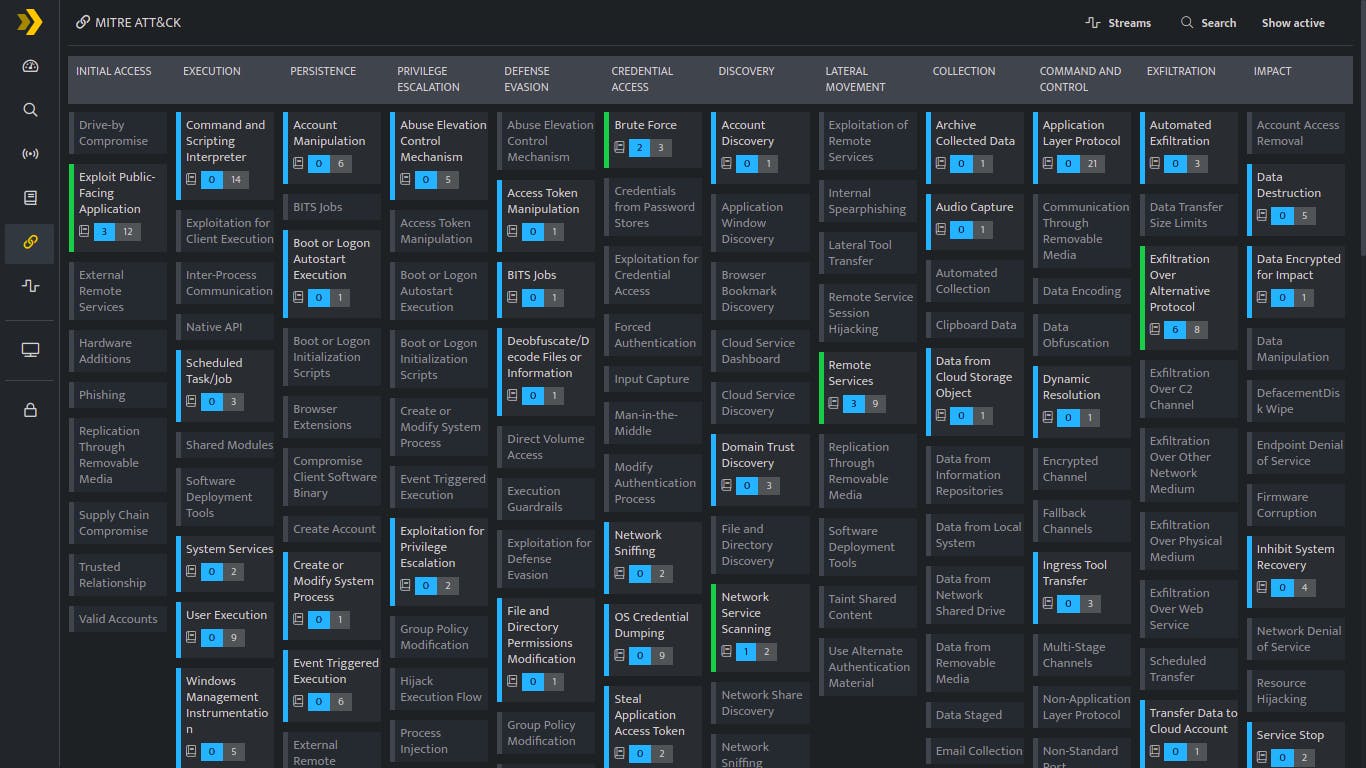Select the Clipboard Data technique
The height and width of the screenshot is (768, 1366).
[x=975, y=325]
